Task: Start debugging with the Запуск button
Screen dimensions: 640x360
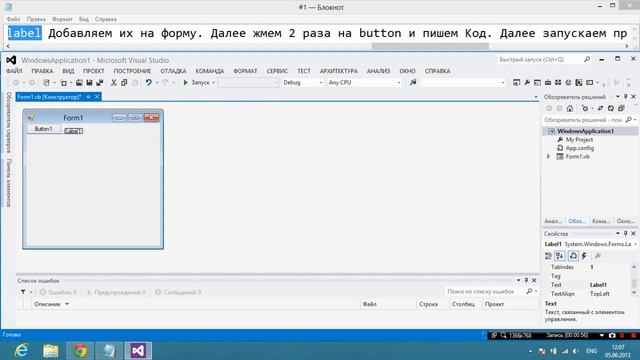Action: tap(196, 82)
